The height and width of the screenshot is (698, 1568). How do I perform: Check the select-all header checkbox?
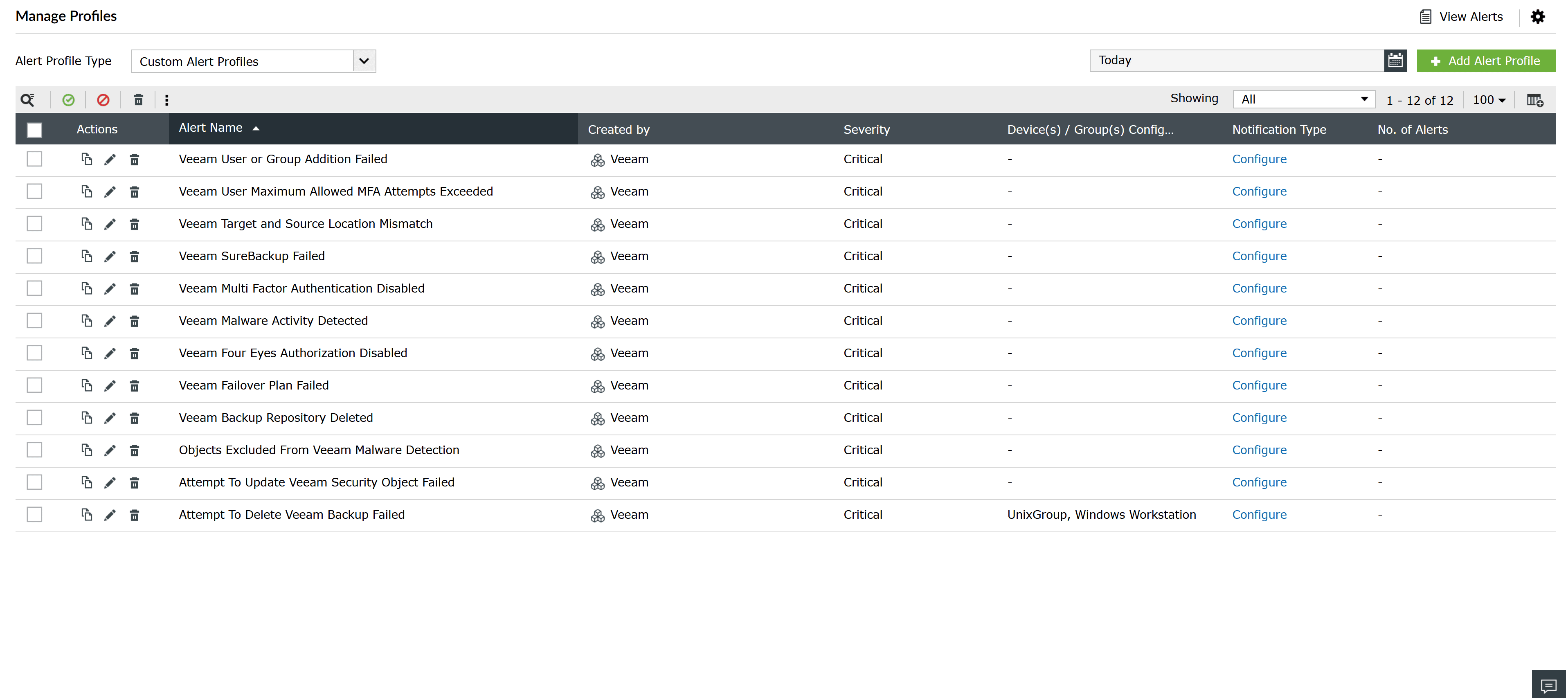click(x=35, y=130)
